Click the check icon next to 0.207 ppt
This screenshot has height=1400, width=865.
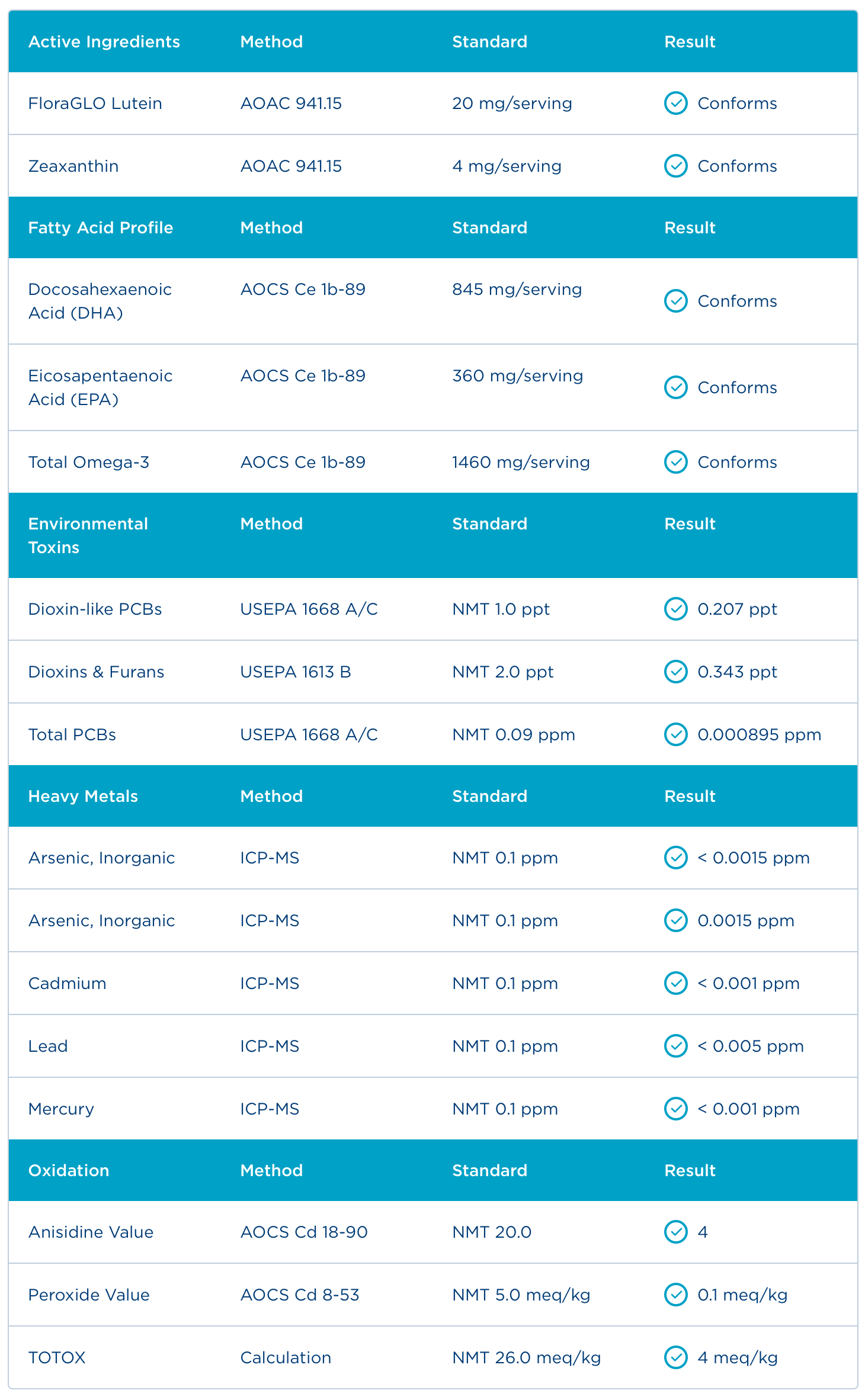click(675, 609)
